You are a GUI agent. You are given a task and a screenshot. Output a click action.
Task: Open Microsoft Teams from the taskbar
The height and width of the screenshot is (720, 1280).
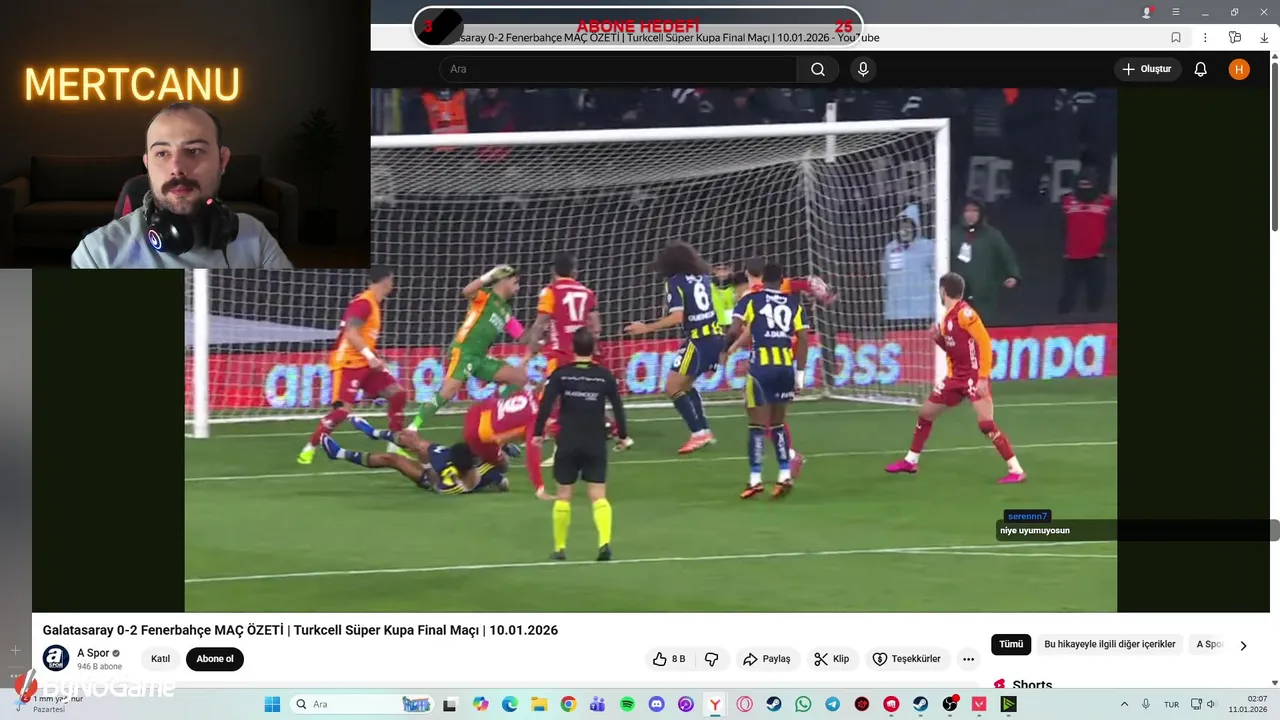coord(598,704)
